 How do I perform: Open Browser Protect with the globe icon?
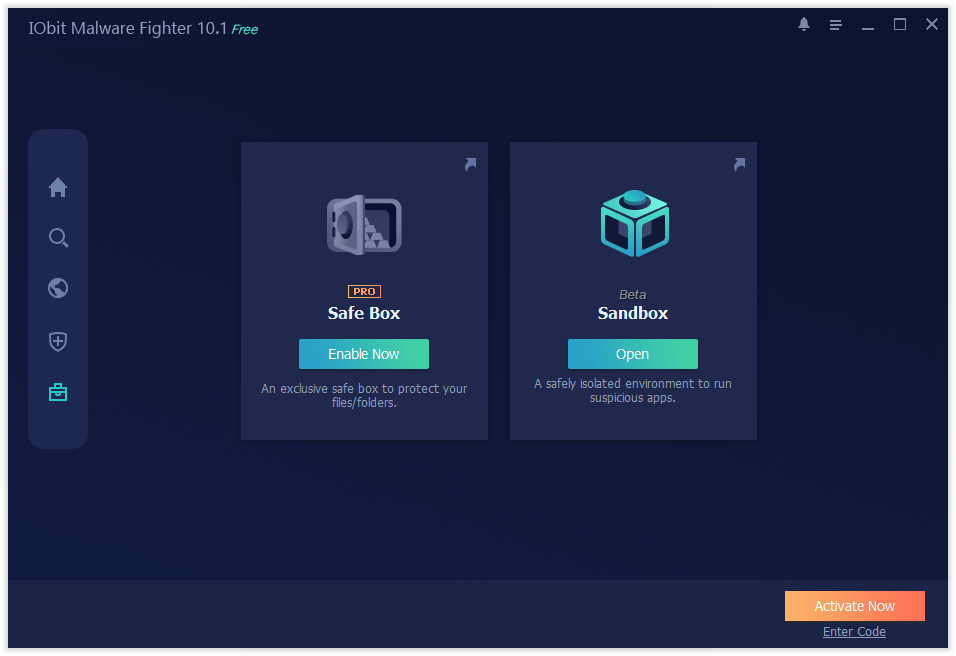(x=58, y=288)
